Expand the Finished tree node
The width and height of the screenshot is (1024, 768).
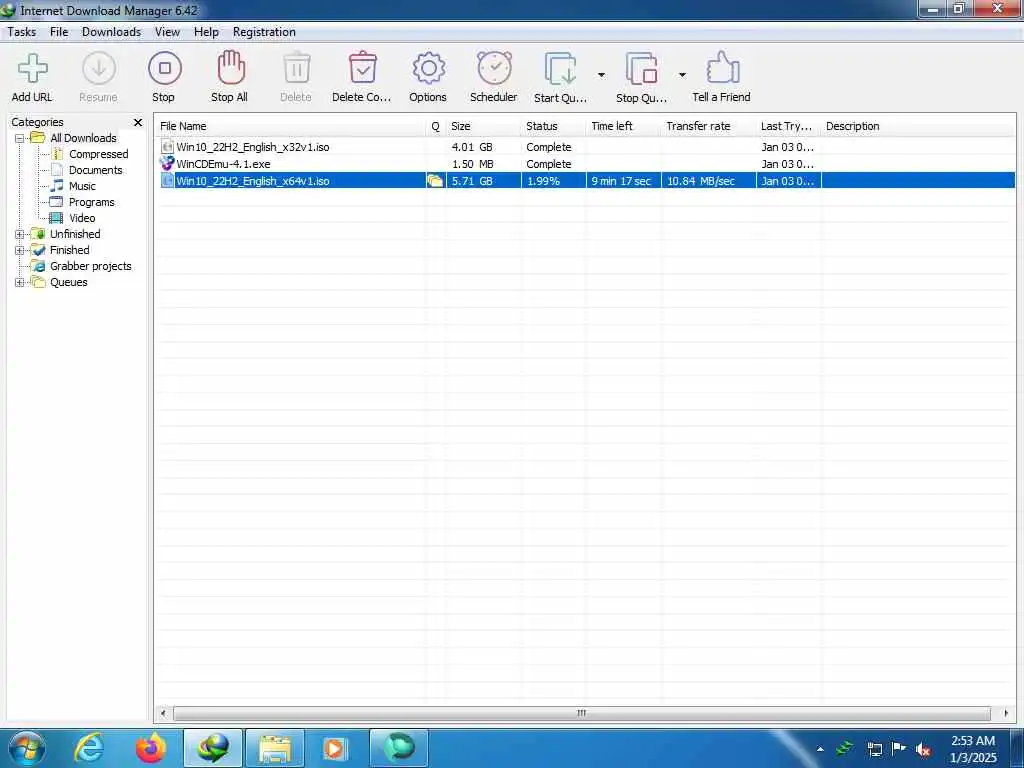[x=20, y=250]
